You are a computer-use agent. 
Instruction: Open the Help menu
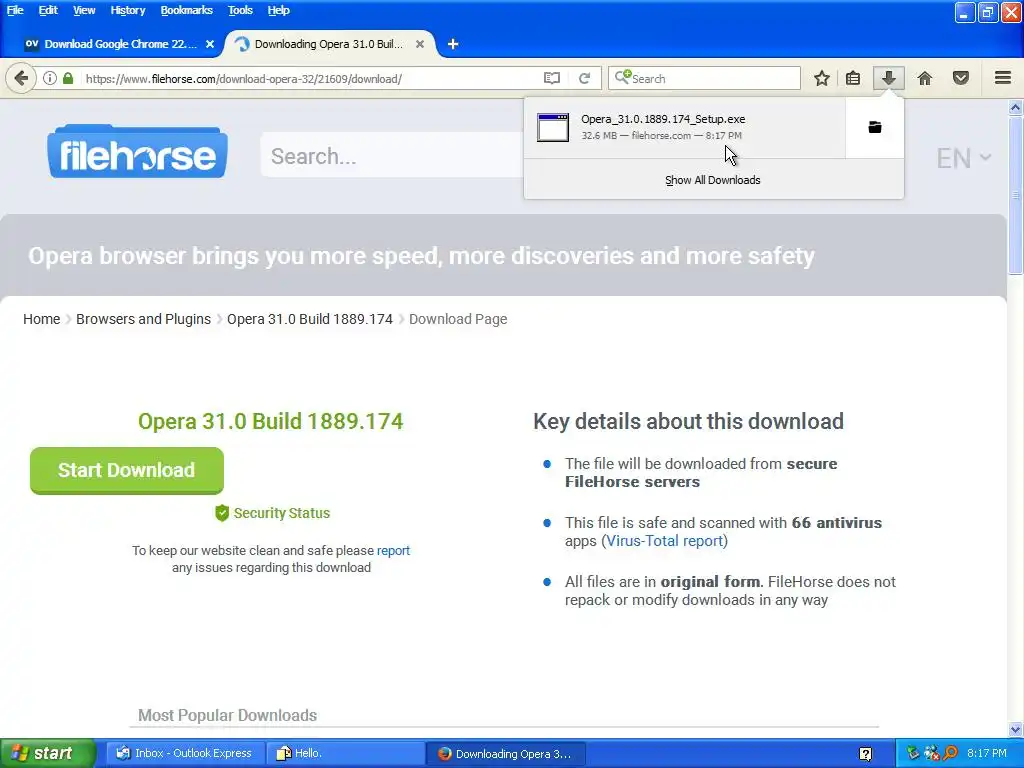278,10
